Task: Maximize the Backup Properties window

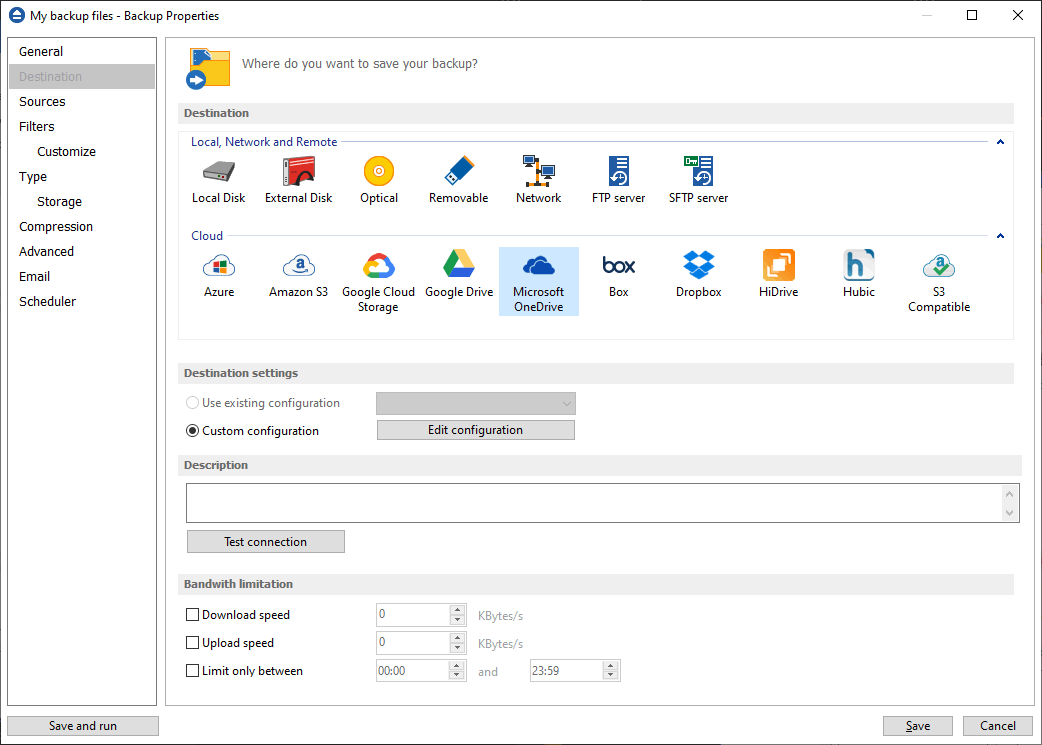Action: [972, 15]
